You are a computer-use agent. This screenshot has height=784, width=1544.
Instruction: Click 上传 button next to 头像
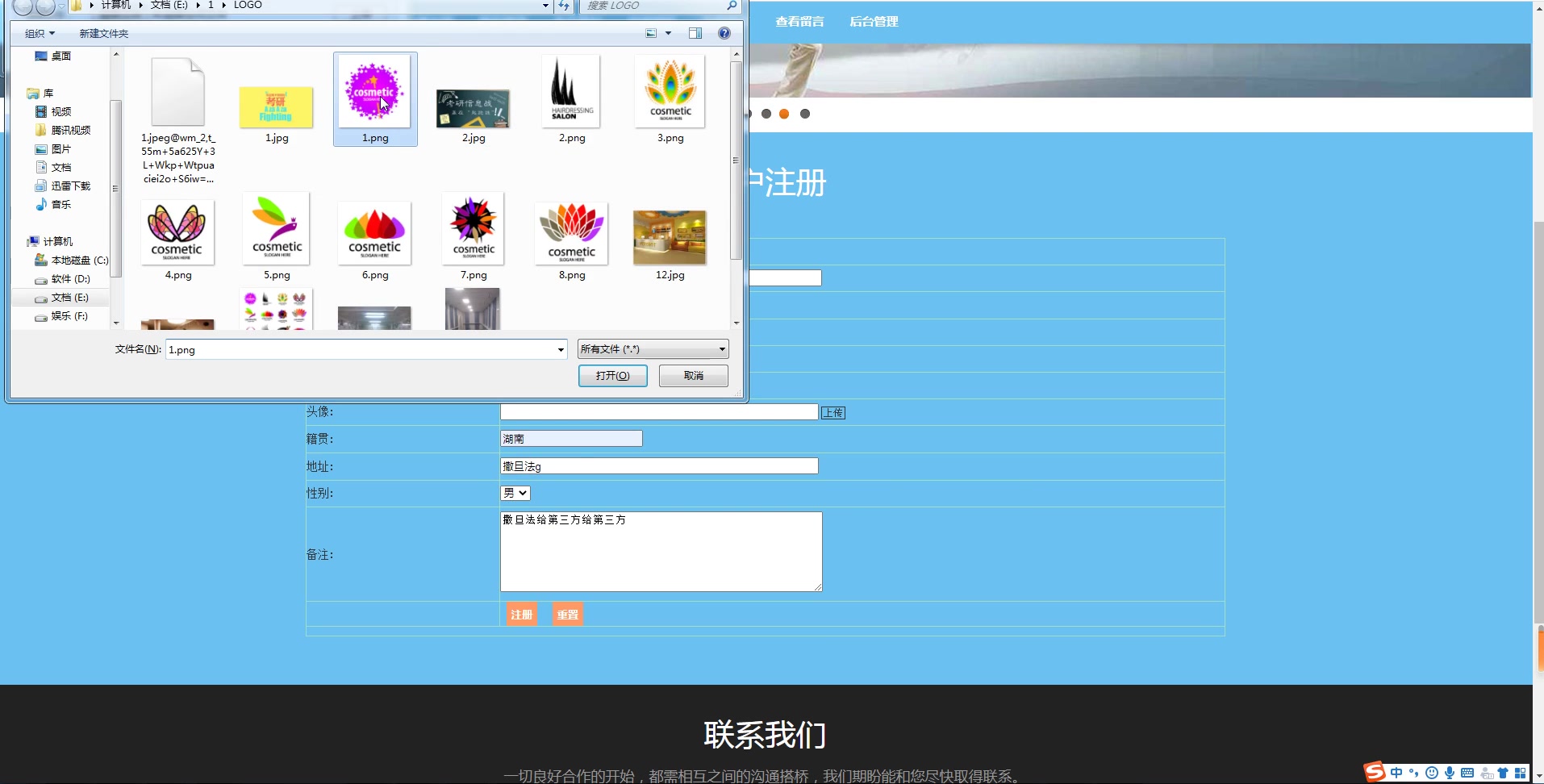pos(833,413)
